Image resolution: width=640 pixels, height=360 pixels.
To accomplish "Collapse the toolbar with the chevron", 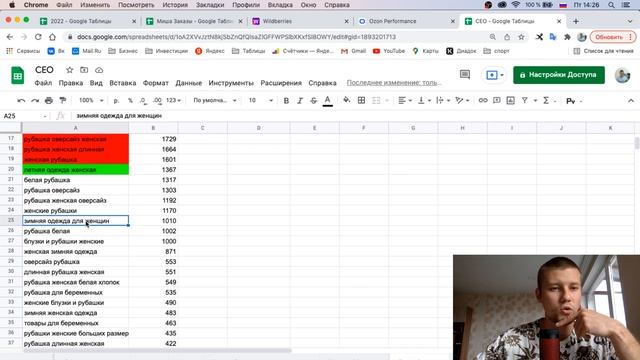I will tap(631, 100).
